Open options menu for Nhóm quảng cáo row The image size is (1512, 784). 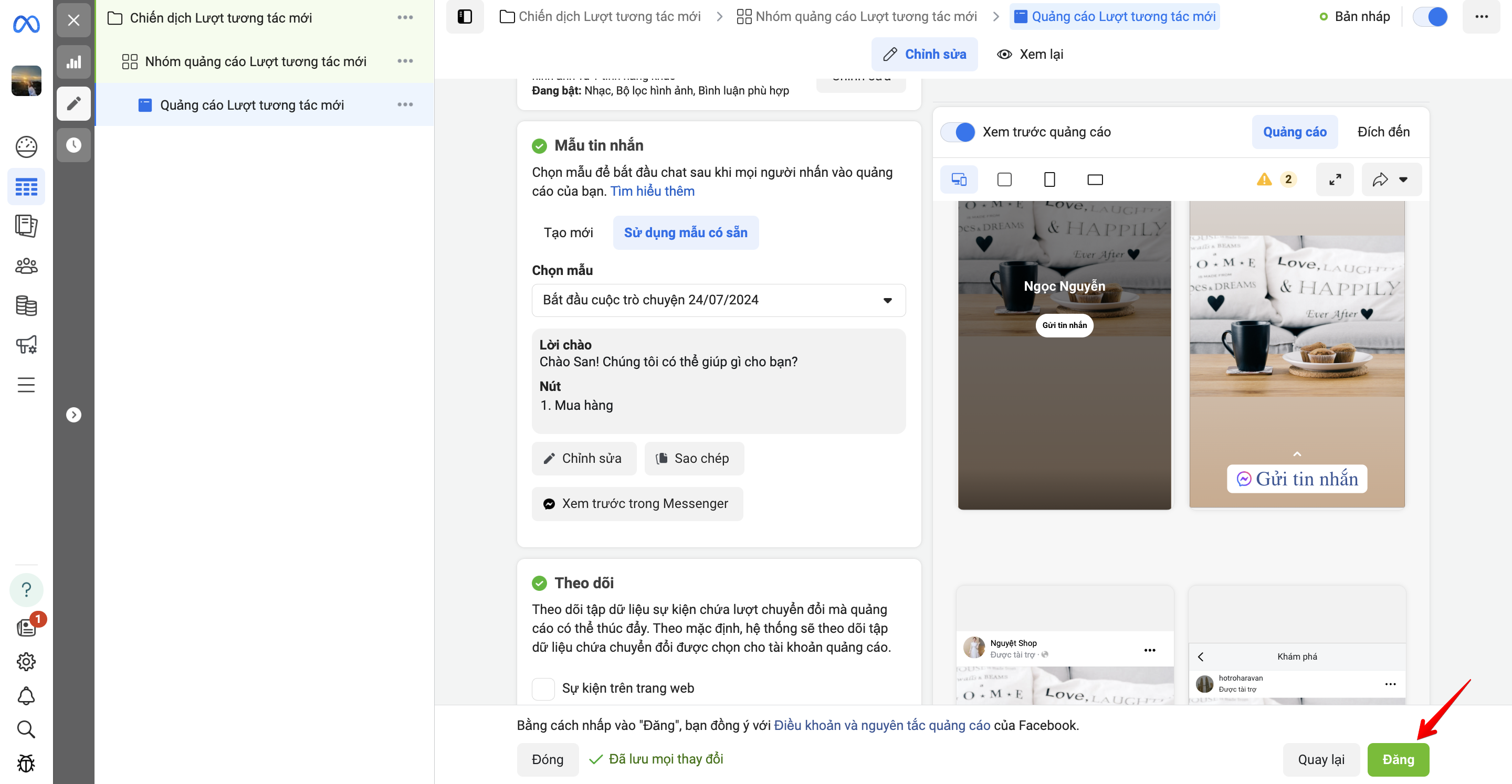pyautogui.click(x=405, y=61)
